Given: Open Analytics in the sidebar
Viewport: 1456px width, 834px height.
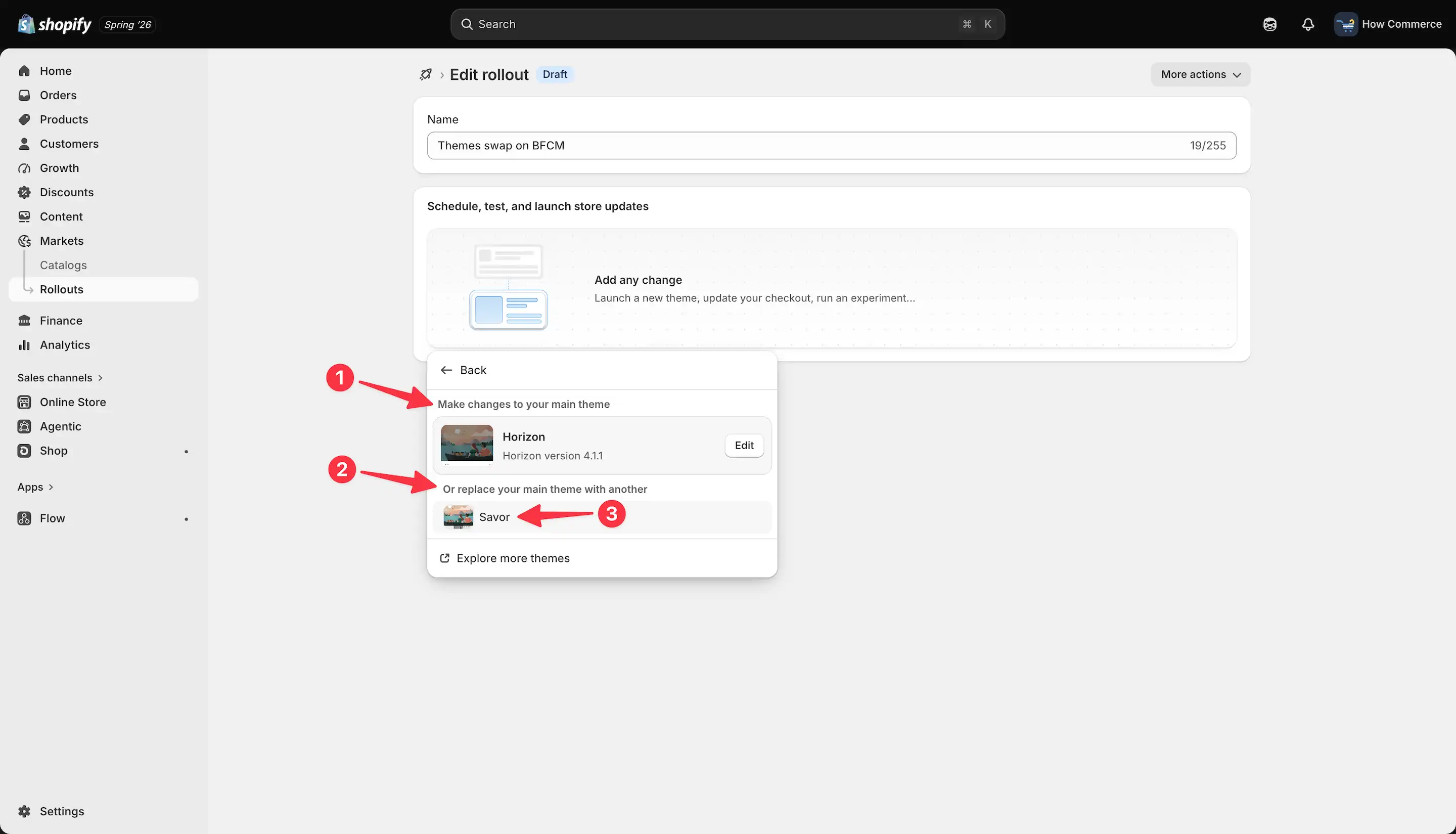Looking at the screenshot, I should click(x=104, y=345).
